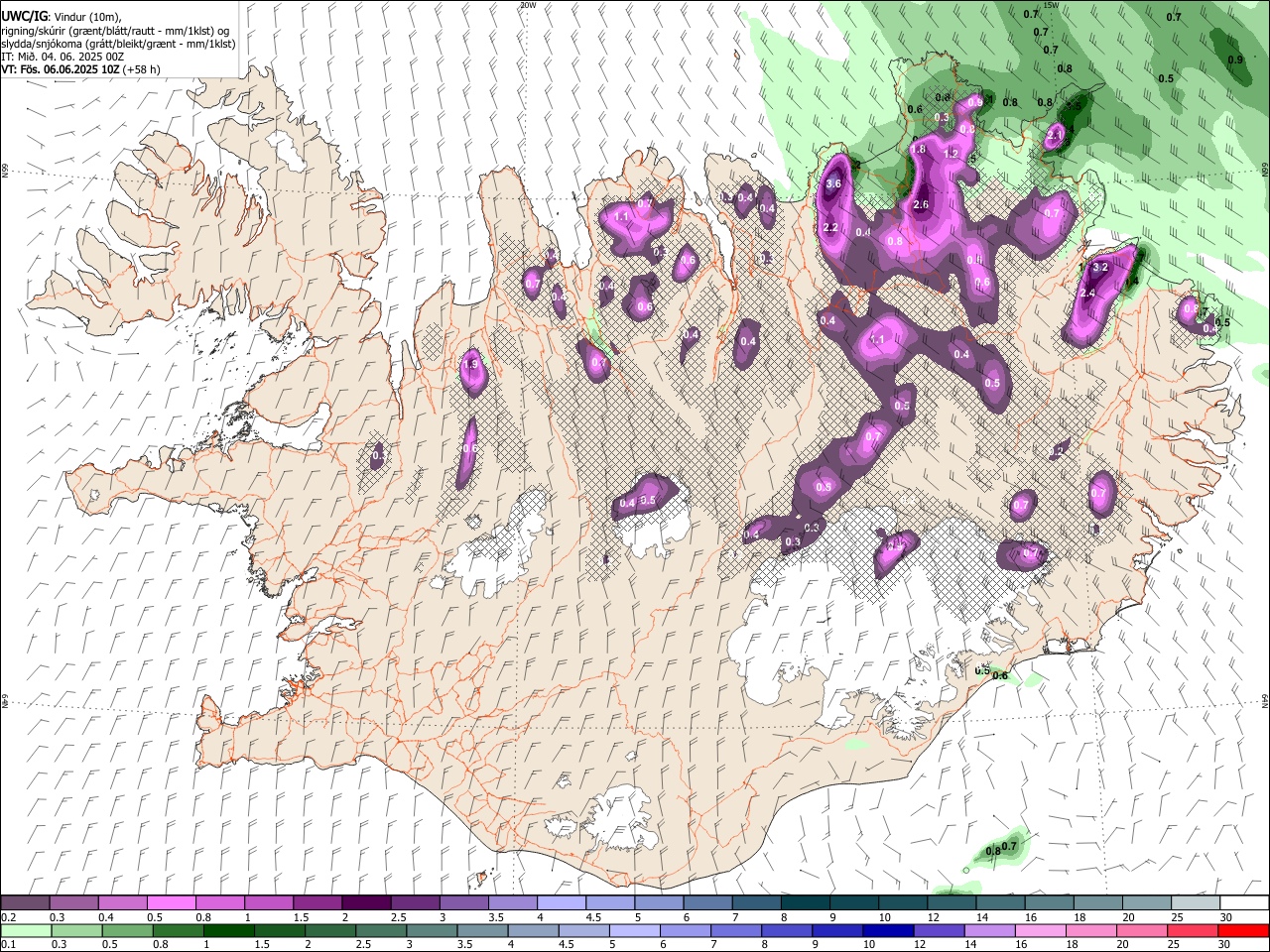The image size is (1270, 952).
Task: Click the 1.8 snowfall value in the north
Action: (918, 150)
